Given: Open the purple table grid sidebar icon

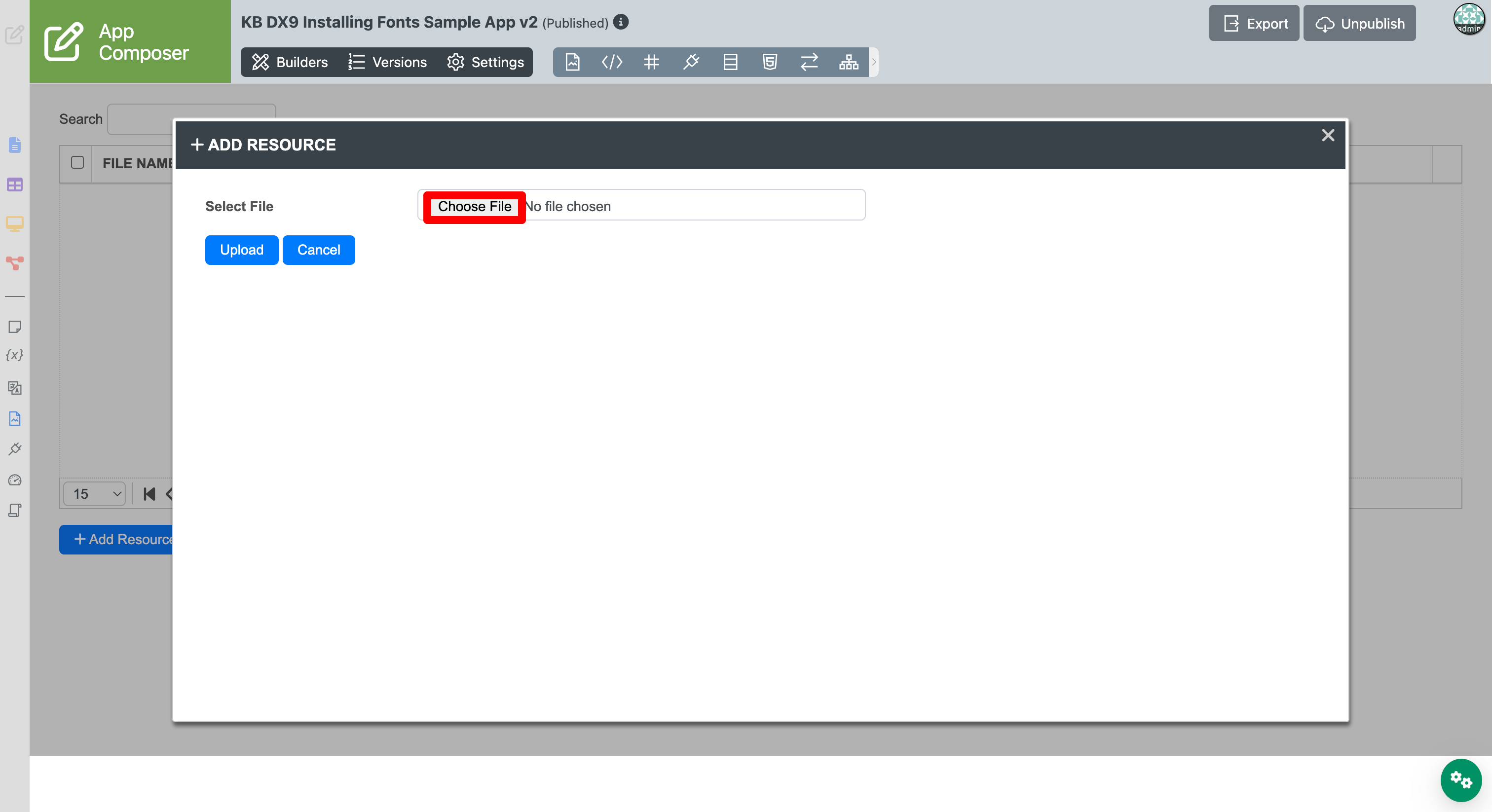Looking at the screenshot, I should (14, 185).
